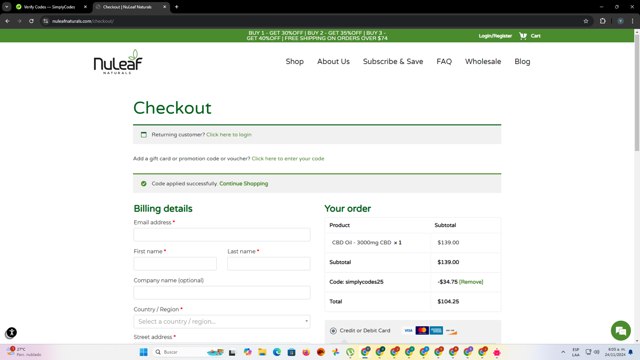This screenshot has height=360, width=640.
Task: Open the accessibility options icon
Action: 11,333
